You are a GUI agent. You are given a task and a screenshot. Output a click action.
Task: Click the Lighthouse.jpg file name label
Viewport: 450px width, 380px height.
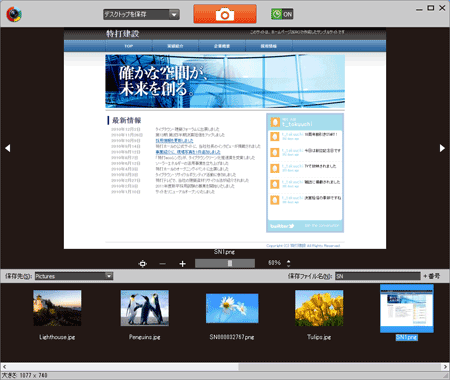point(57,337)
